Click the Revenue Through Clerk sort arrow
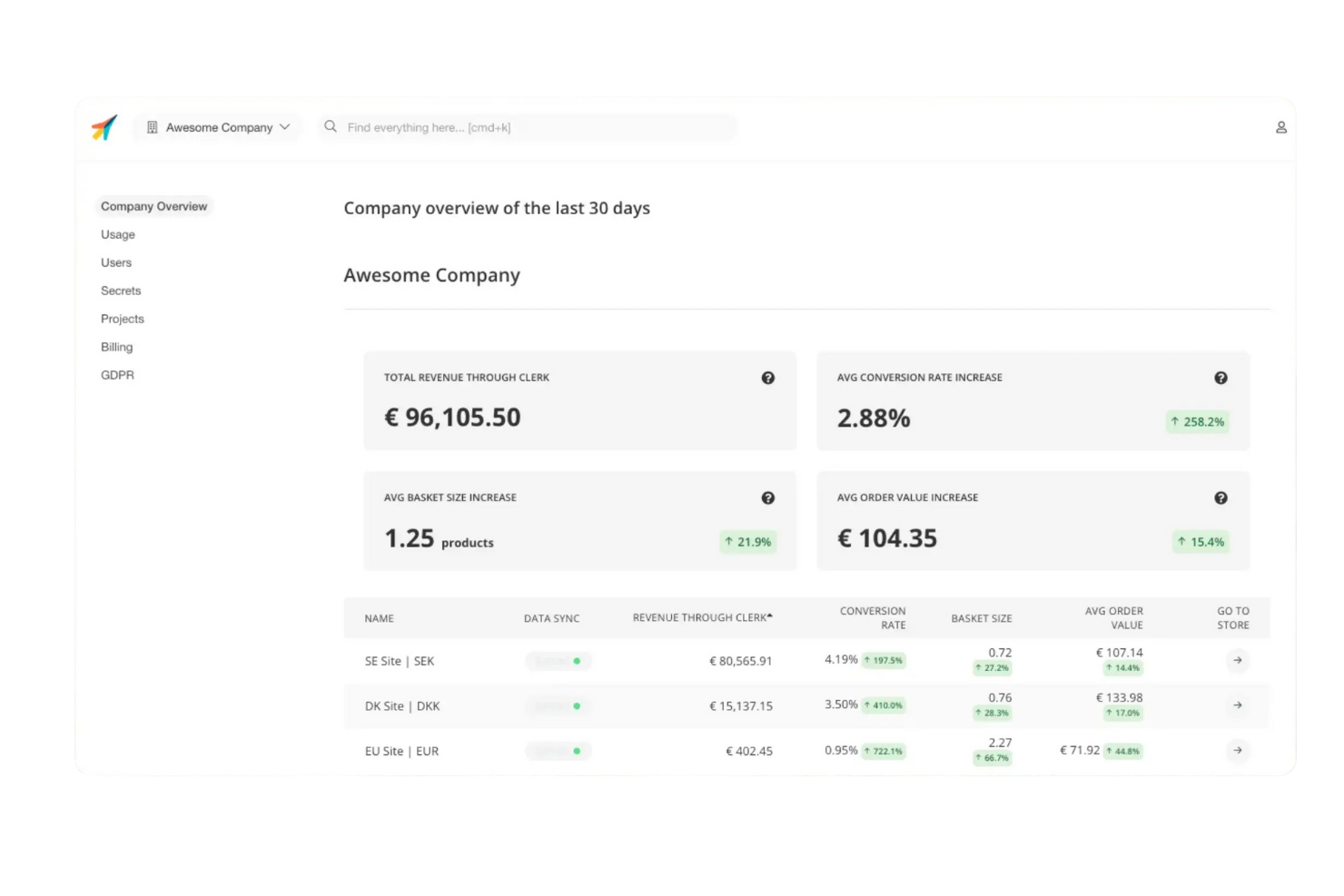Viewport: 1344px width, 896px height. [x=768, y=615]
